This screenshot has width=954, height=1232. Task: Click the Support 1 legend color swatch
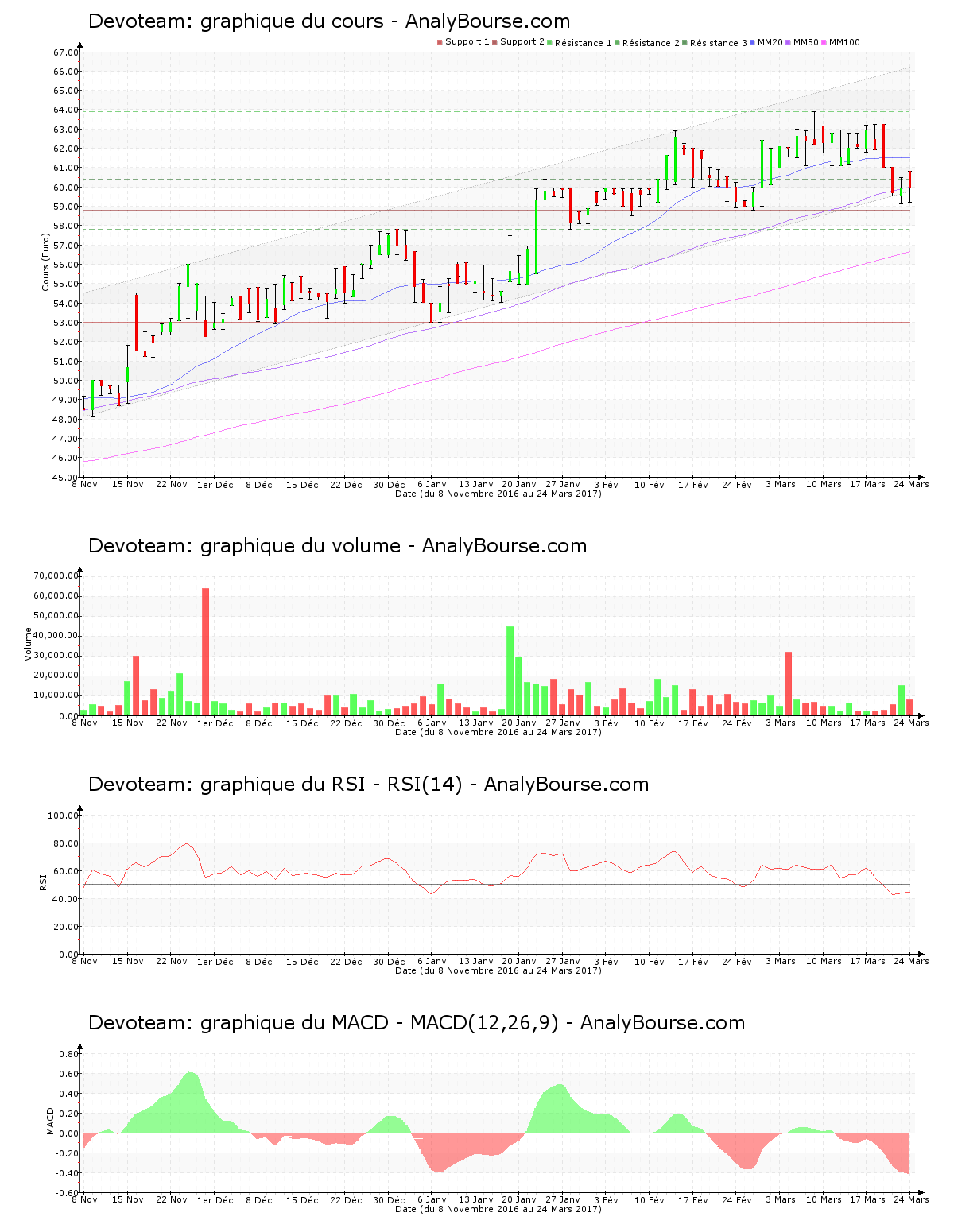(x=440, y=42)
